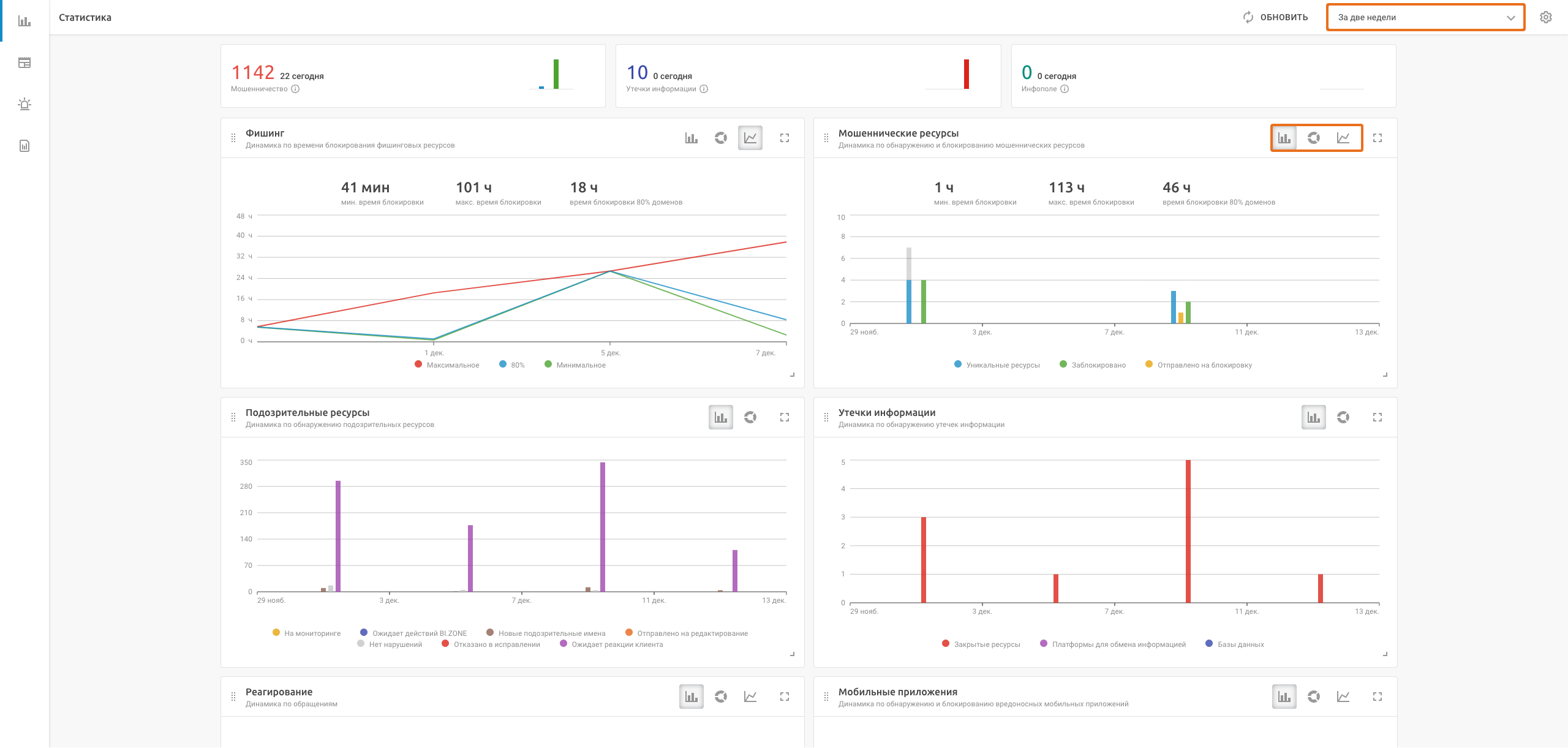
Task: Expand Утечки информации widget to fullscreen
Action: [x=1378, y=417]
